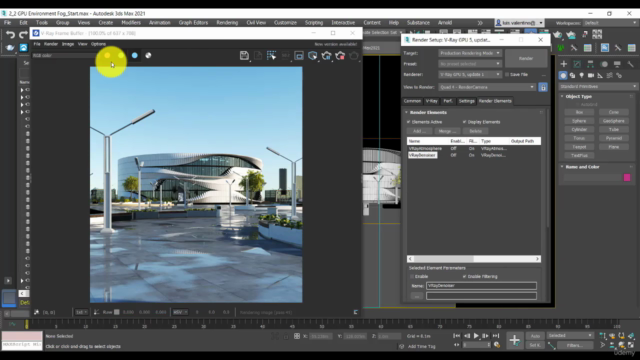The image size is (640, 360).
Task: Click the Redo arrow in main toolbar
Action: coord(23,35)
